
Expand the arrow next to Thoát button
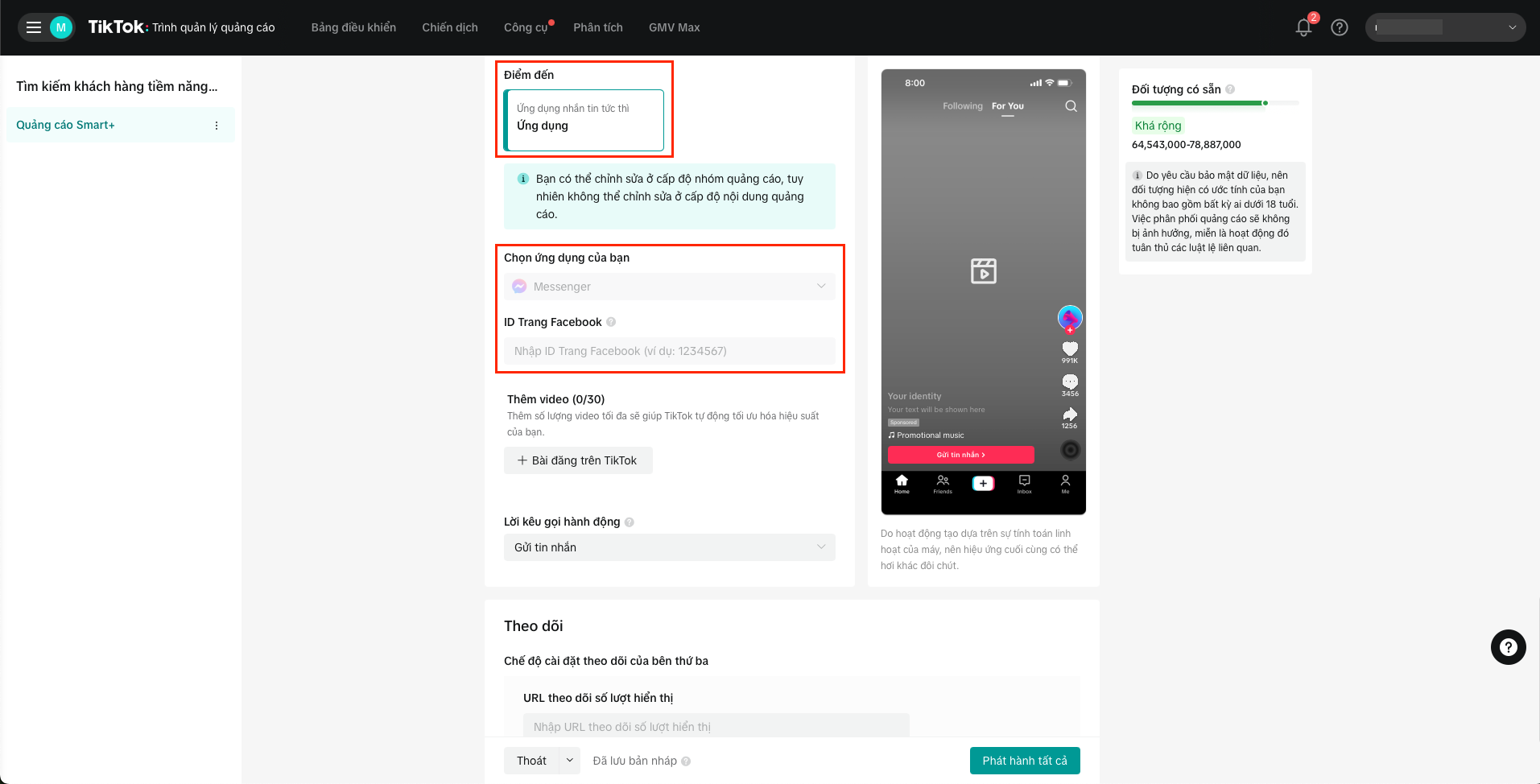570,761
